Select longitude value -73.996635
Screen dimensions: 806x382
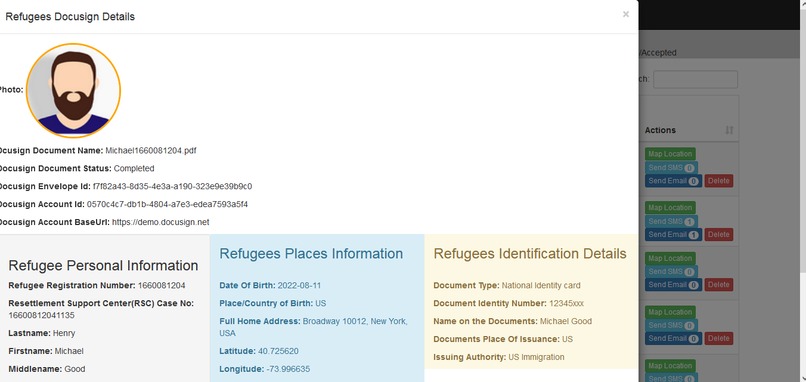click(x=288, y=369)
